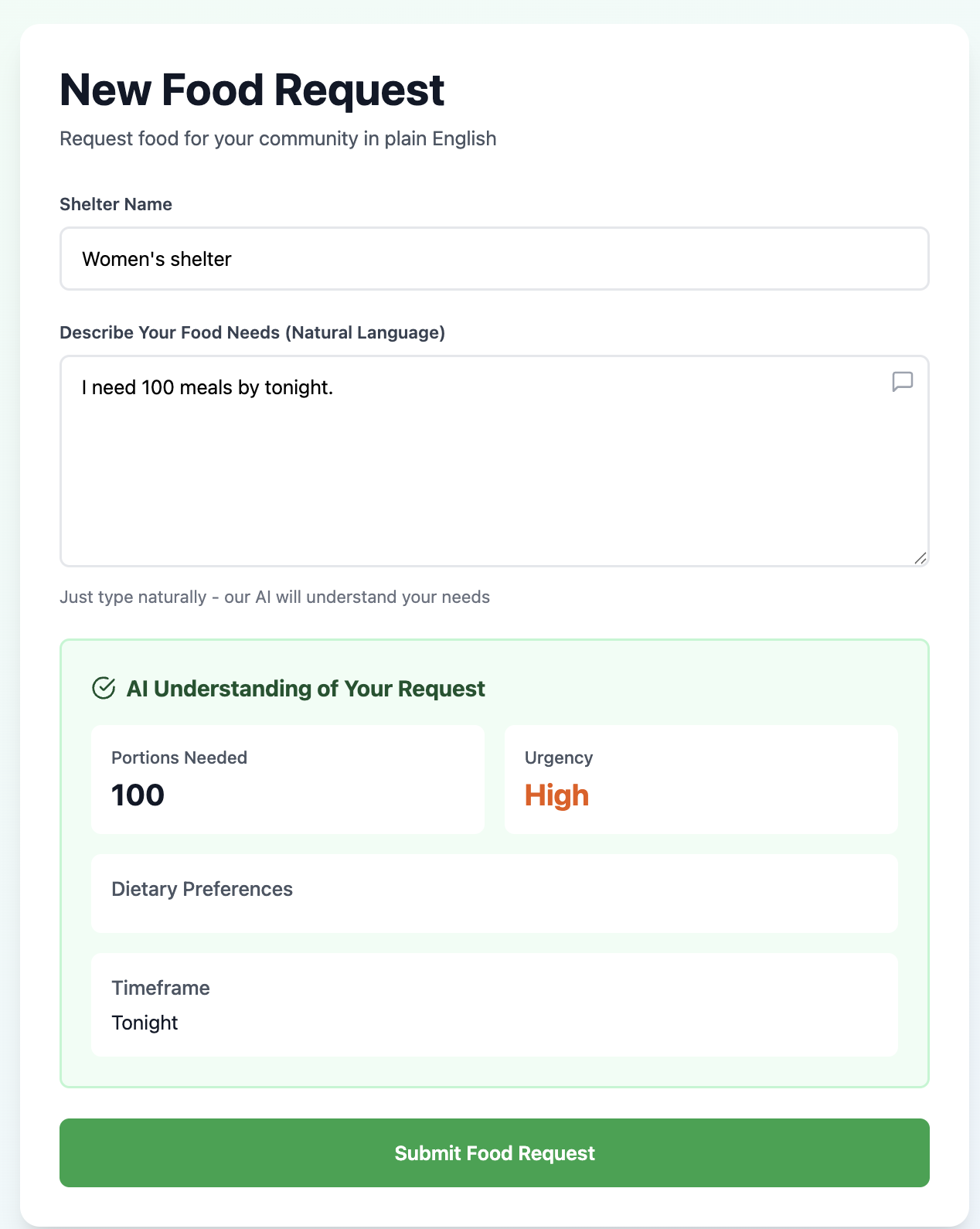Viewport: 980px width, 1229px height.
Task: Click the Timeframe card showing Tonight
Action: (494, 1004)
